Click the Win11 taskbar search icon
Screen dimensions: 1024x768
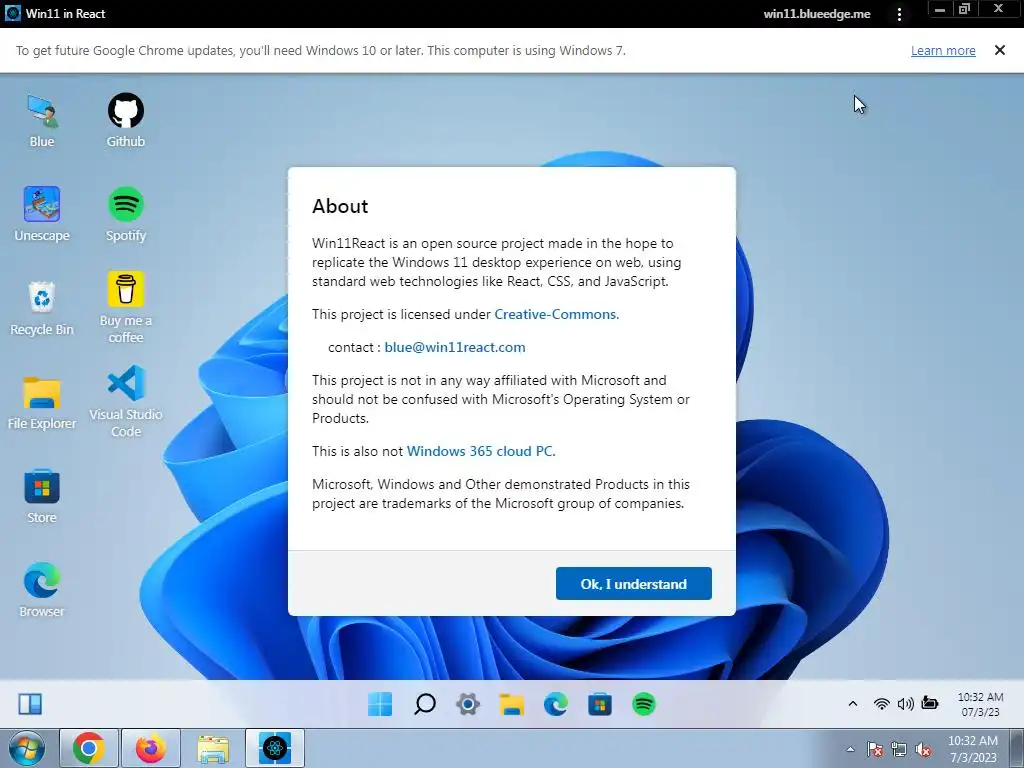[x=424, y=704]
